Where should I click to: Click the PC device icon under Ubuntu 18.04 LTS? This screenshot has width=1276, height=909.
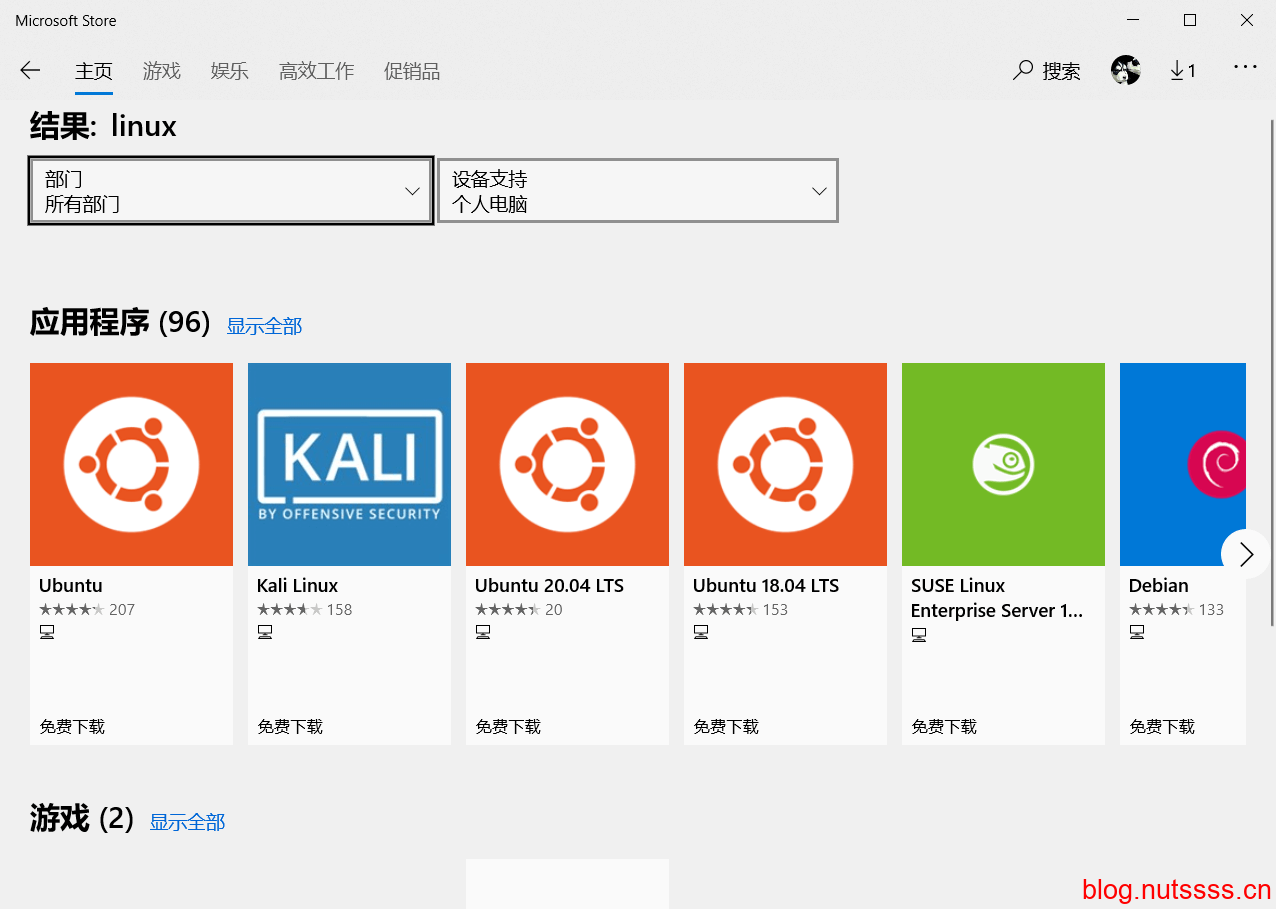pyautogui.click(x=701, y=632)
